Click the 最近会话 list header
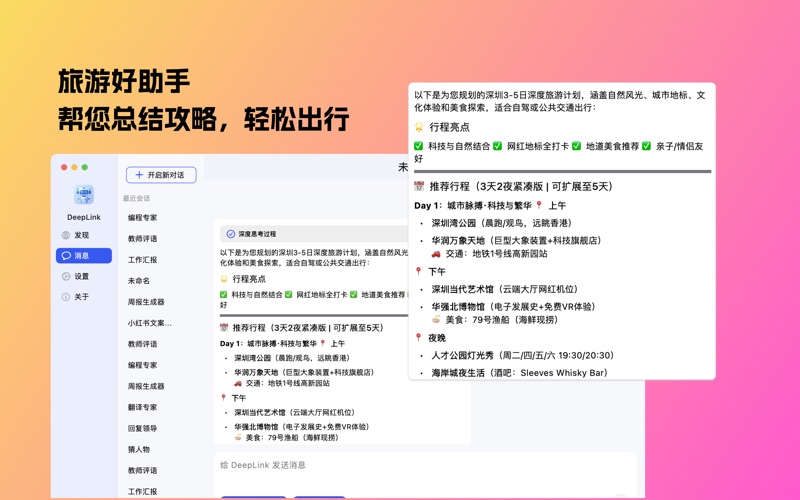The height and width of the screenshot is (500, 800). pos(136,198)
